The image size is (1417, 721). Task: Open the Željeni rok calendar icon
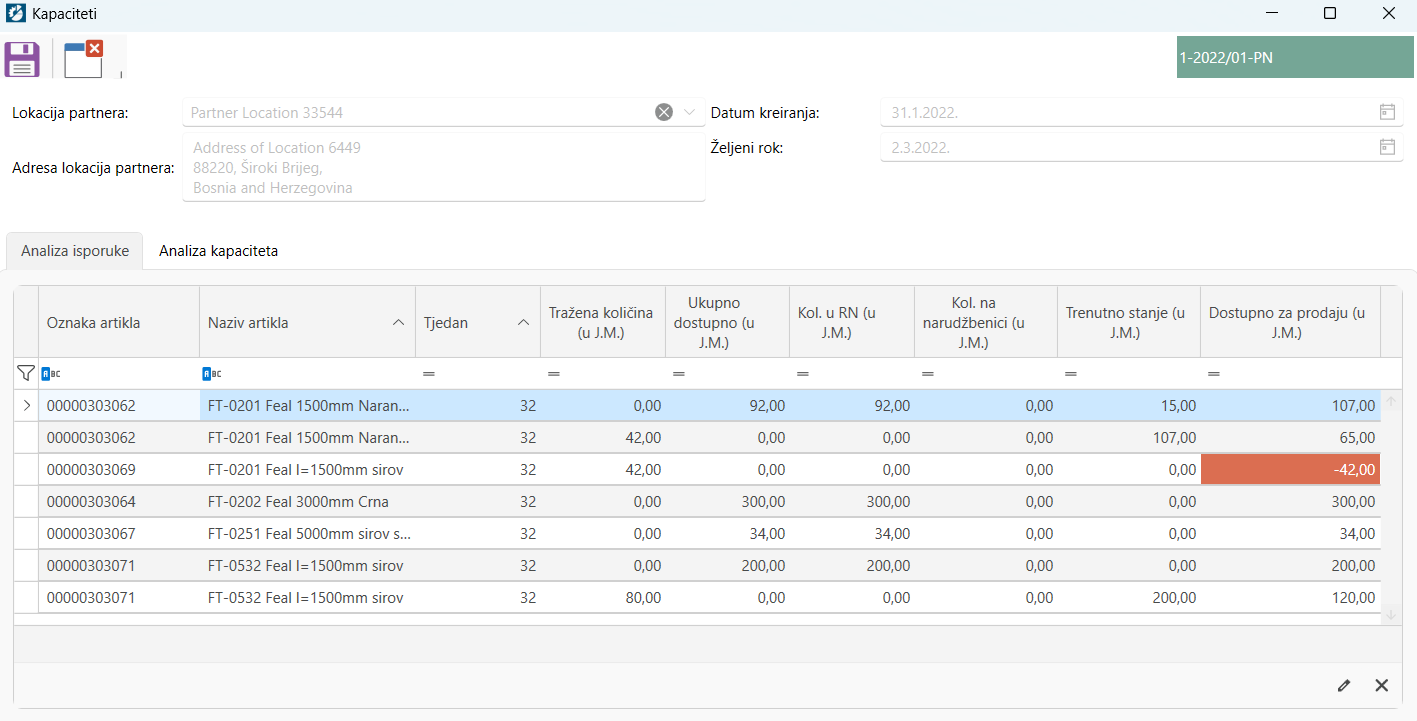[x=1387, y=147]
